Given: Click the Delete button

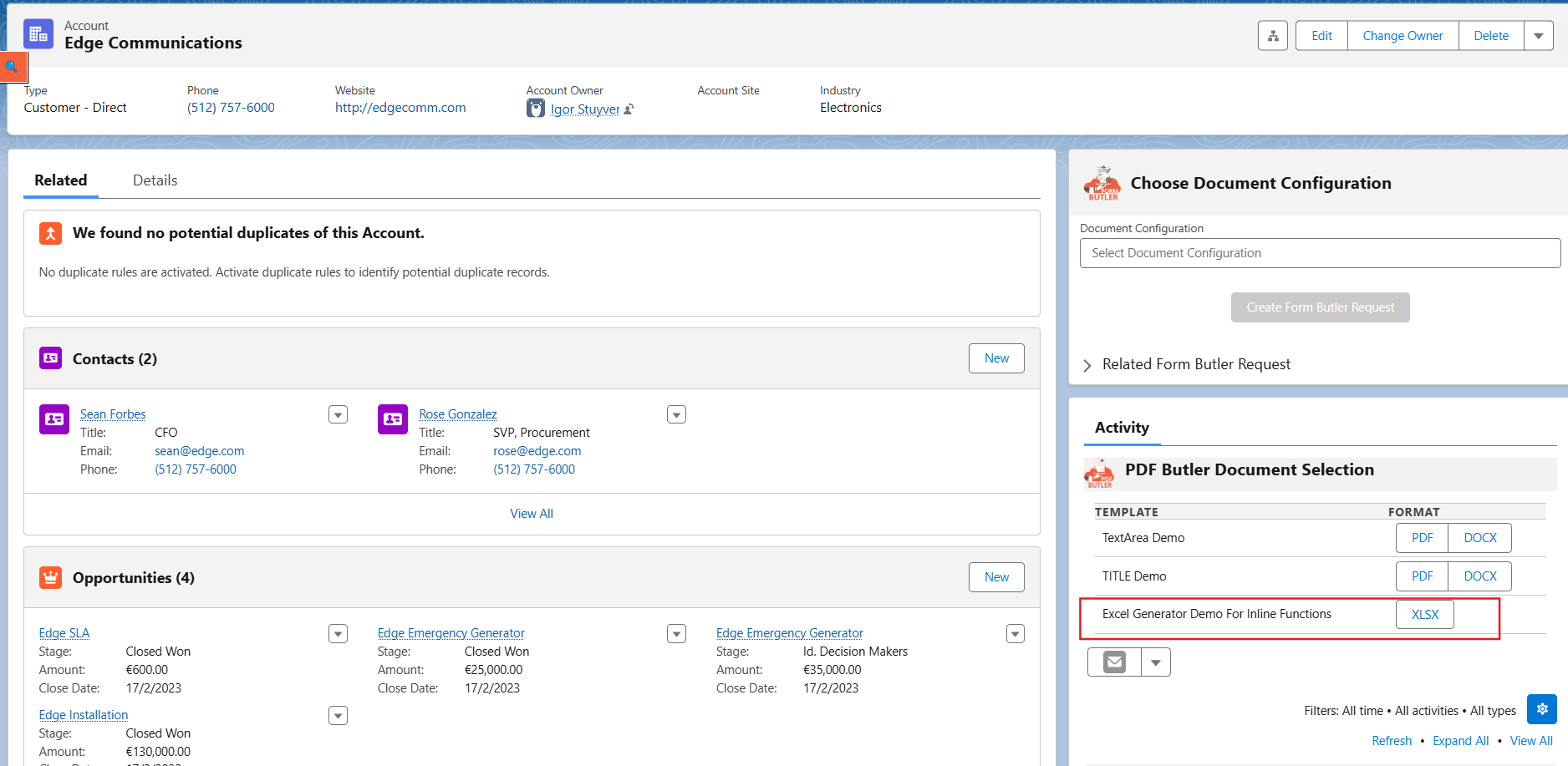Looking at the screenshot, I should pyautogui.click(x=1491, y=36).
